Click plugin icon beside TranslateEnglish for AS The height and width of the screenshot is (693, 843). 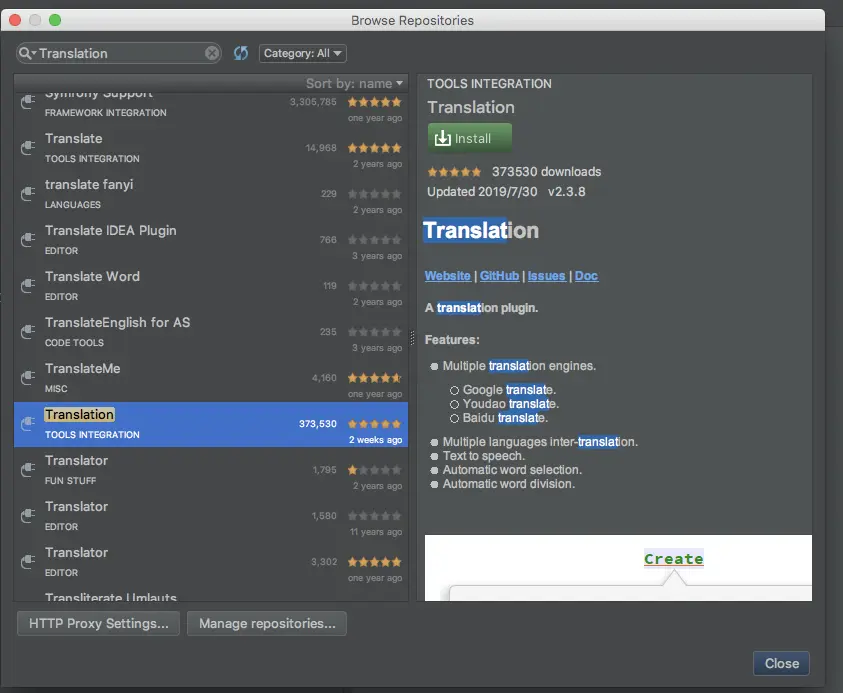point(27,332)
